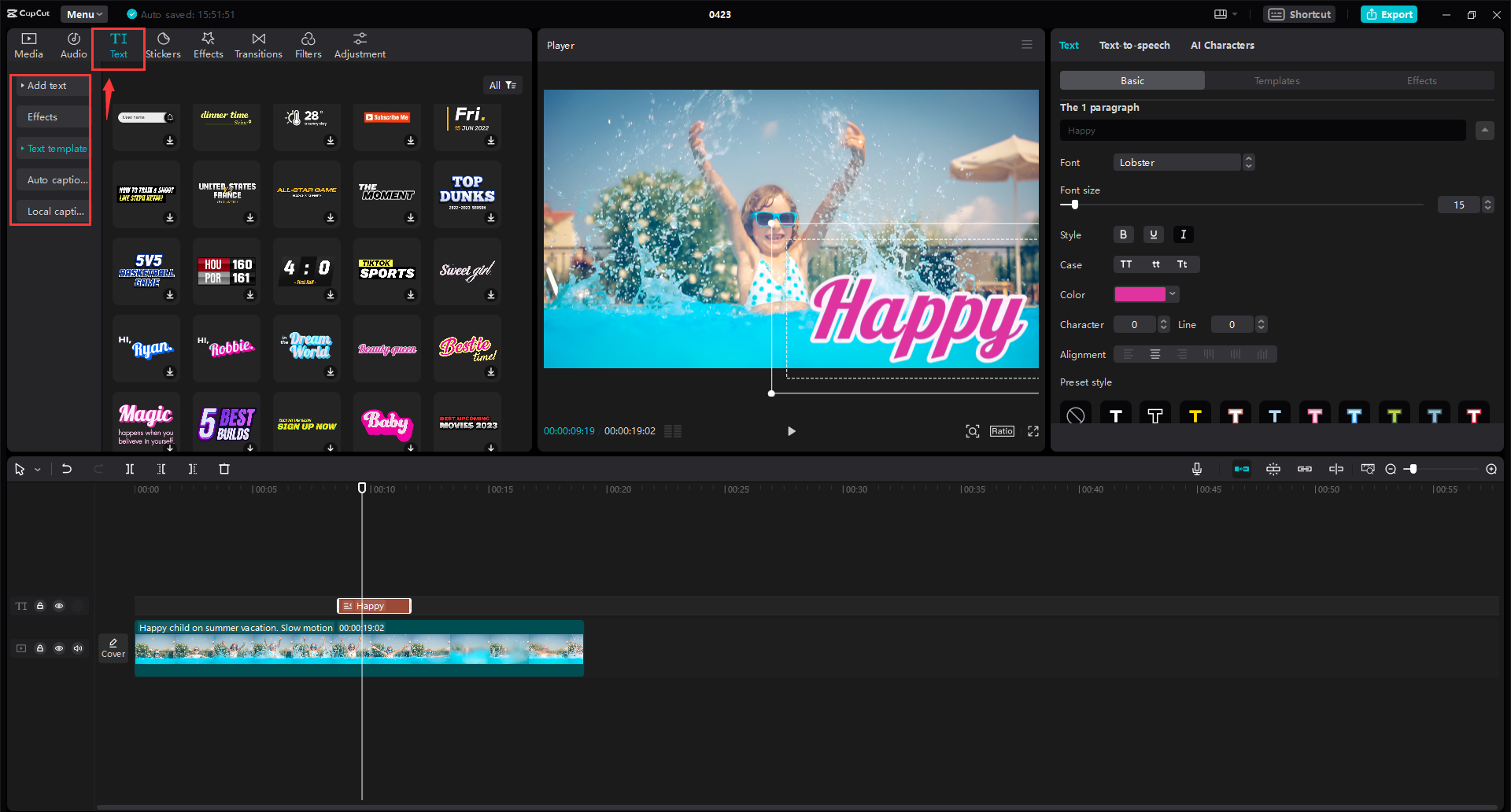This screenshot has width=1511, height=812.
Task: Click the split clip tool in timeline toolbar
Action: (130, 469)
